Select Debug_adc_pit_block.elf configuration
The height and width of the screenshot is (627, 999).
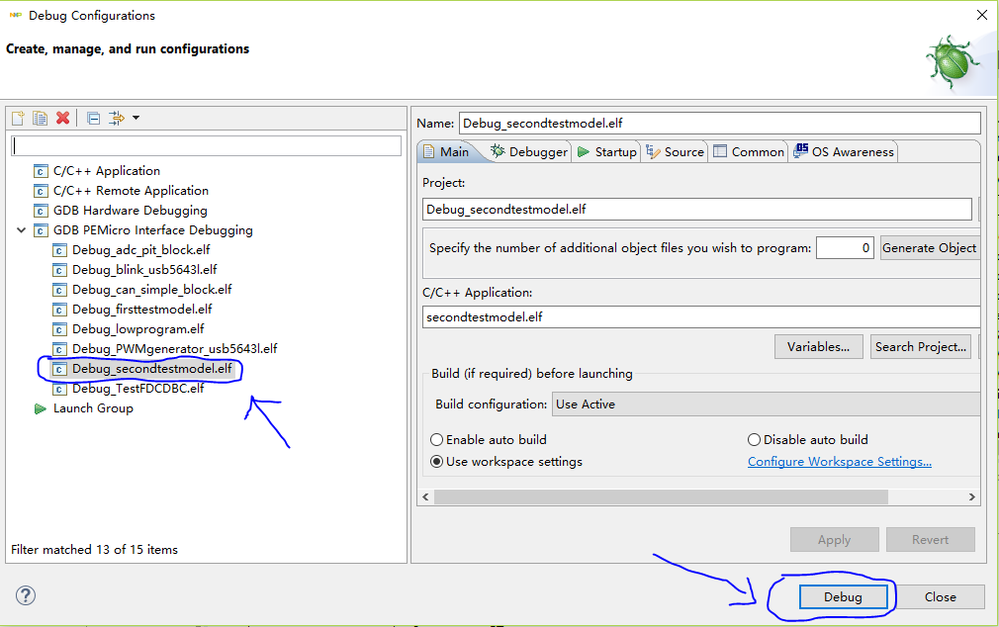(x=141, y=250)
